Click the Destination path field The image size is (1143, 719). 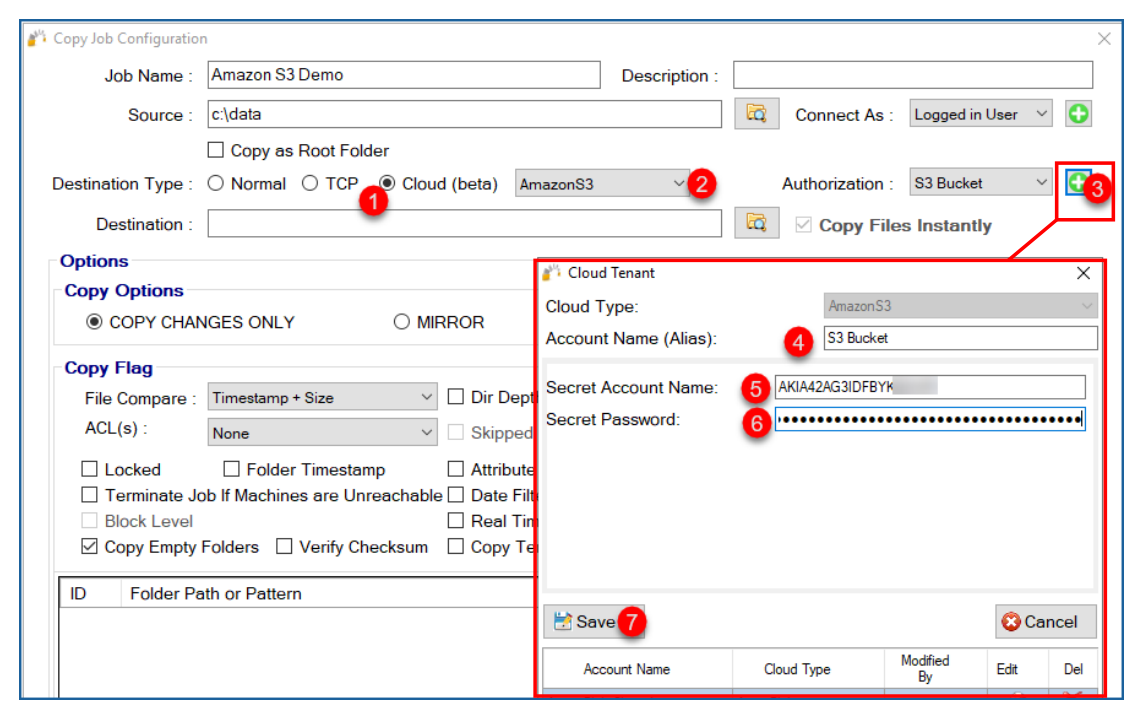pos(464,223)
